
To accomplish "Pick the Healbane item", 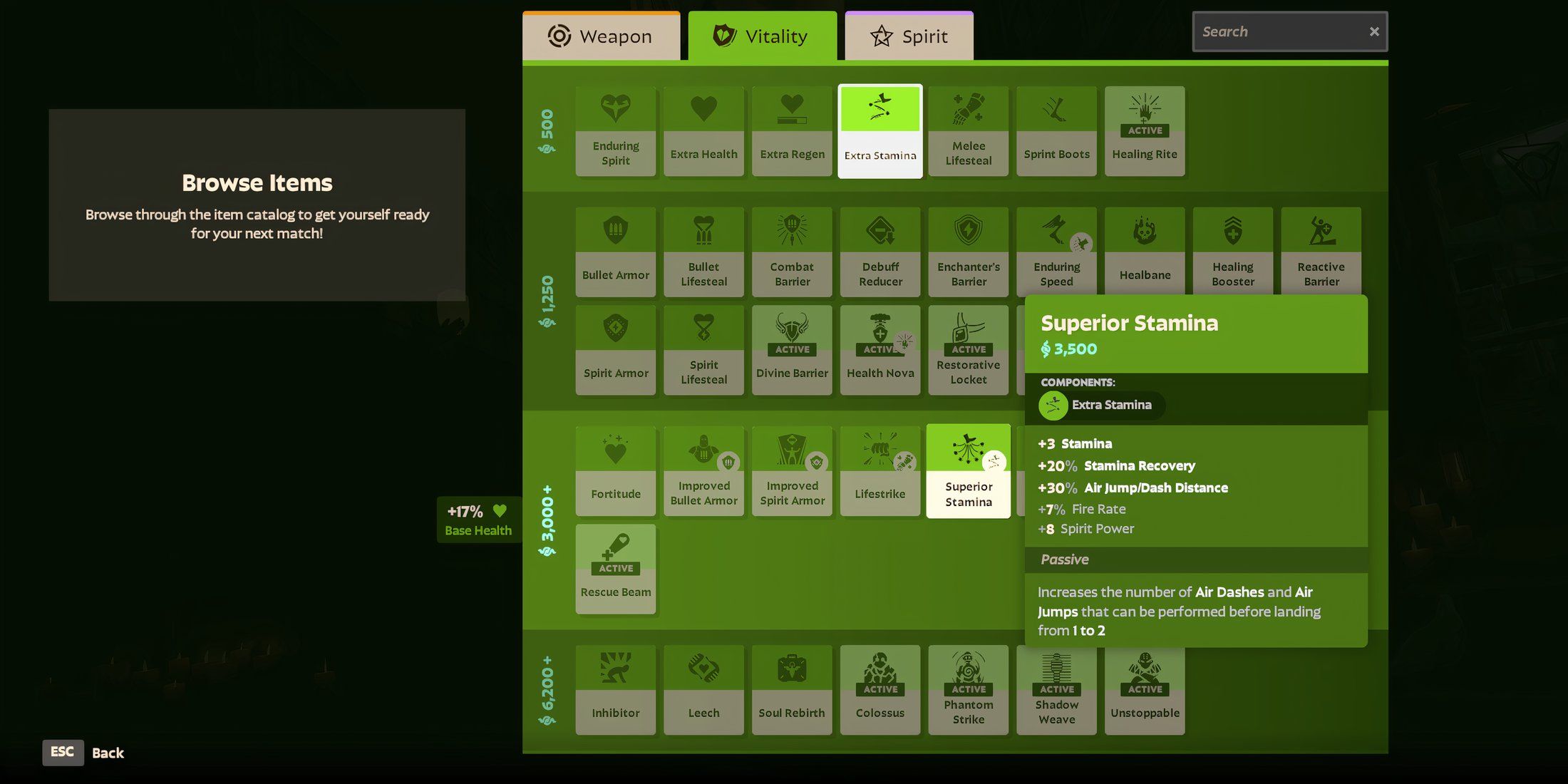I will (x=1145, y=251).
